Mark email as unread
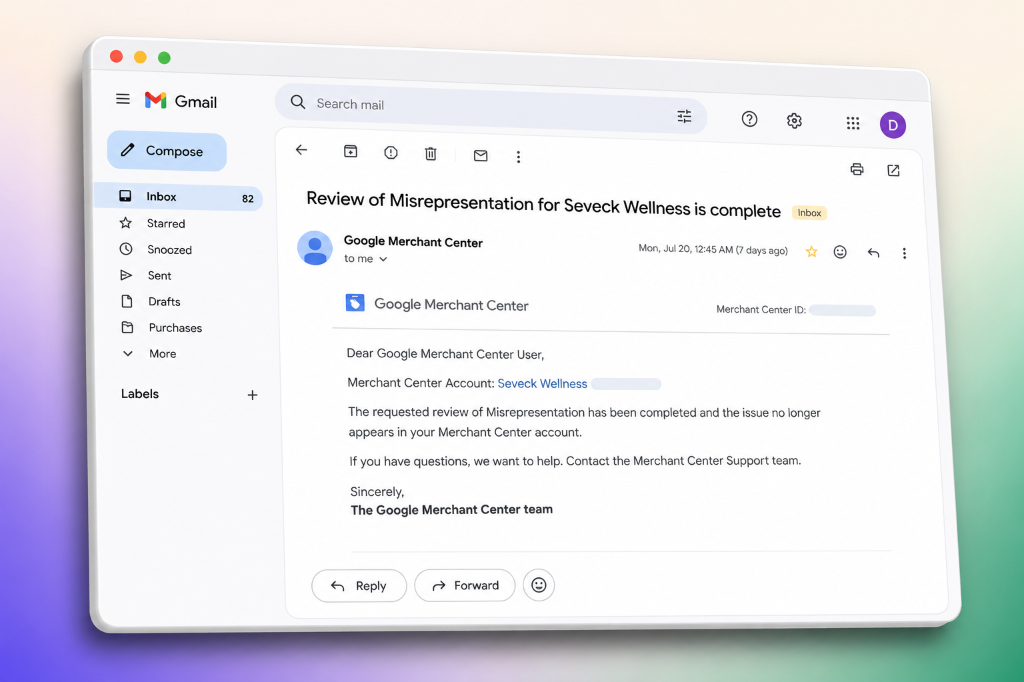Viewport: 1024px width, 682px height. [481, 155]
